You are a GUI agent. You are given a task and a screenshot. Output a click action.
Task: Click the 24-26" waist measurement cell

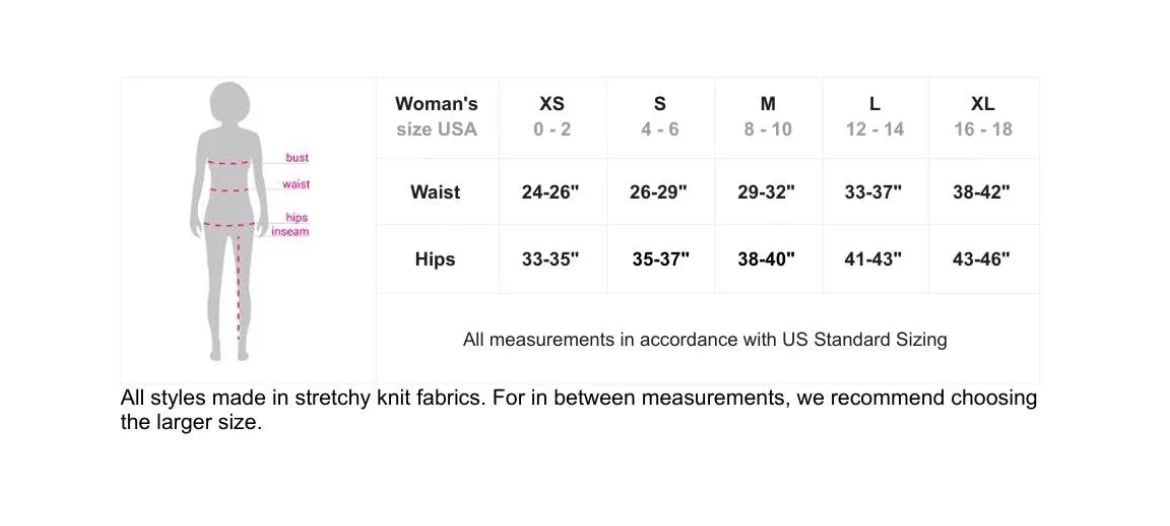551,193
